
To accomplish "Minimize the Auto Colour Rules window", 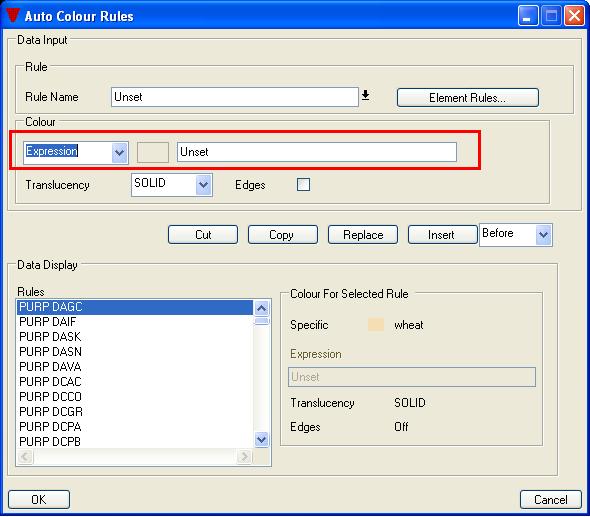I will pyautogui.click(x=528, y=16).
